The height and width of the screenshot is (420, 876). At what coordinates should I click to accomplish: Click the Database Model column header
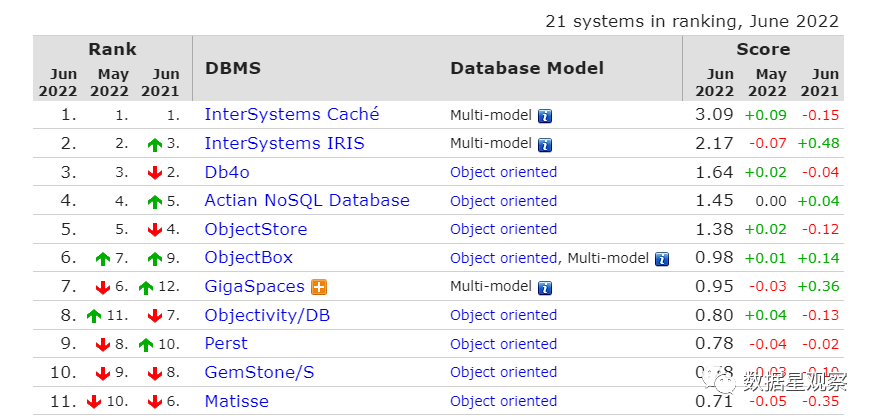click(527, 68)
